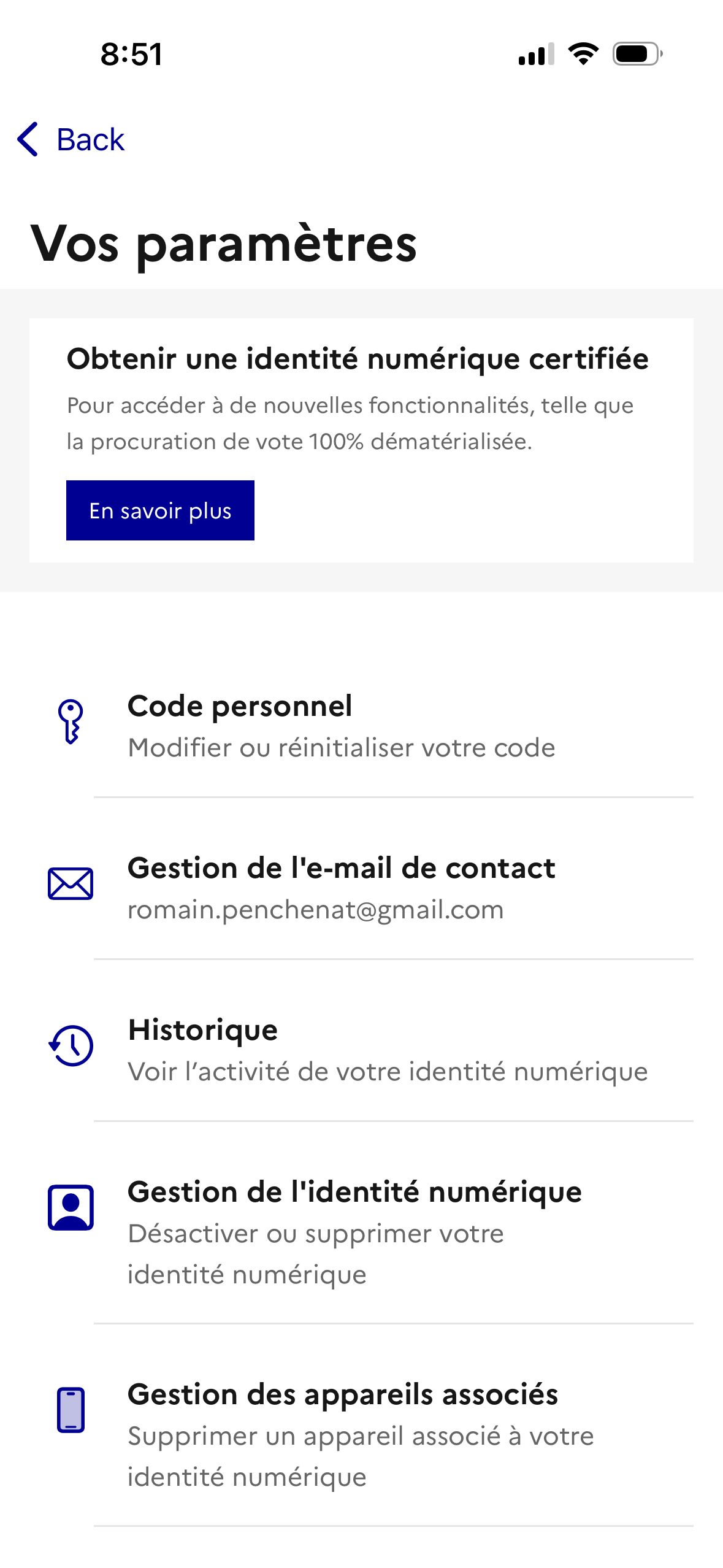The image size is (723, 1568).
Task: Tap the back chevron arrow icon
Action: click(x=28, y=139)
